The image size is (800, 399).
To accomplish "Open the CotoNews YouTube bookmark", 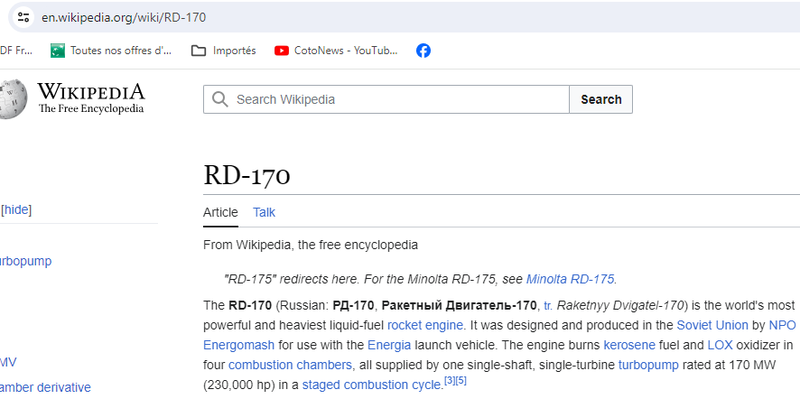I will point(336,51).
